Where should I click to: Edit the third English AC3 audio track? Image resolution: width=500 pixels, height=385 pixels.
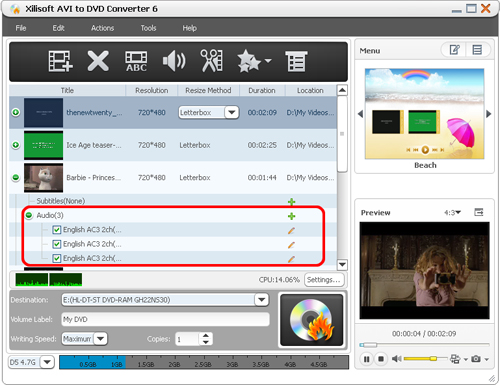click(x=291, y=259)
